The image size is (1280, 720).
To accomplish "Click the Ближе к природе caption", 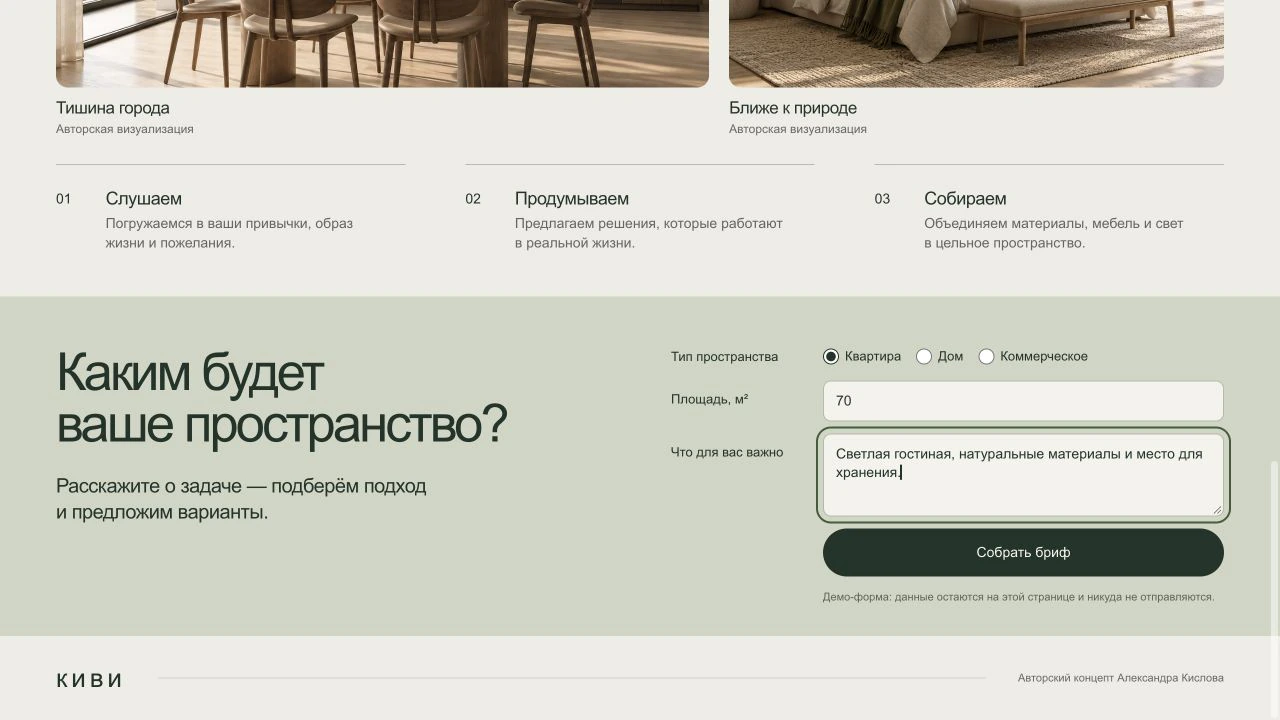I will coord(793,108).
